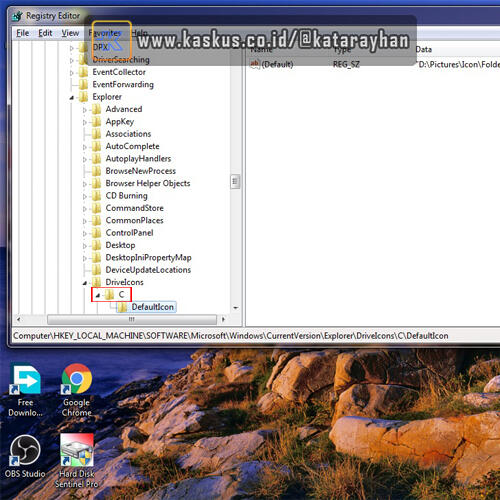Image resolution: width=500 pixels, height=500 pixels.
Task: Click the C key folder icon
Action: [x=109, y=294]
